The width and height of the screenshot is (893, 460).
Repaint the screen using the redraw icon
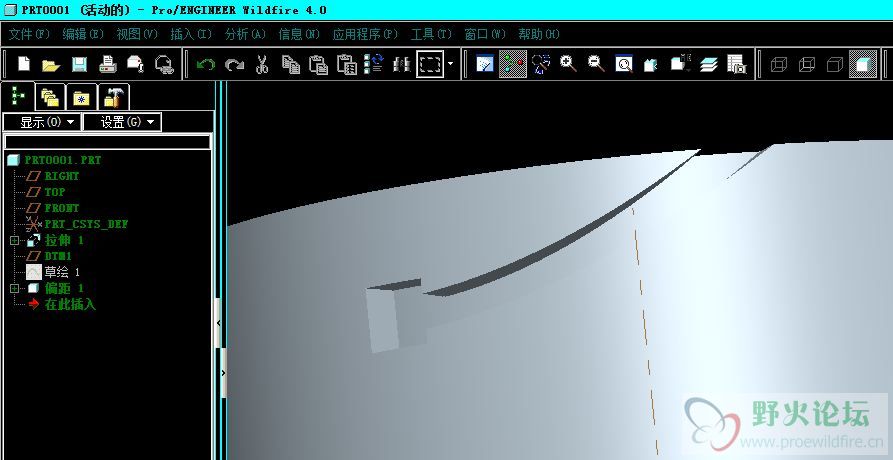point(485,64)
